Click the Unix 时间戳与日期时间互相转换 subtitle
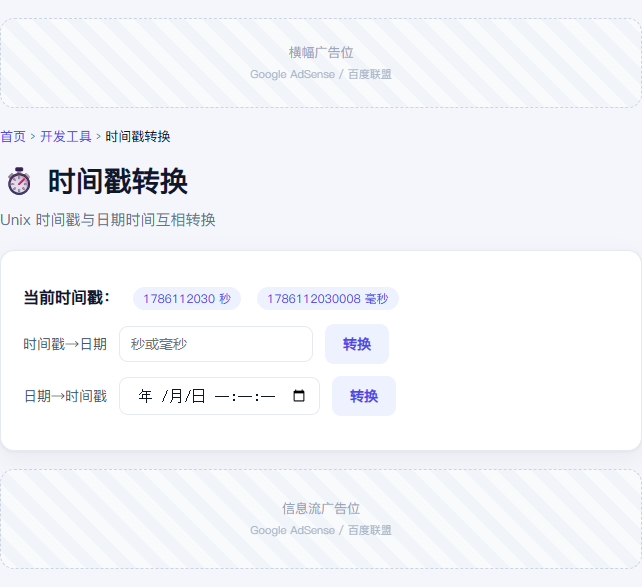 [108, 220]
